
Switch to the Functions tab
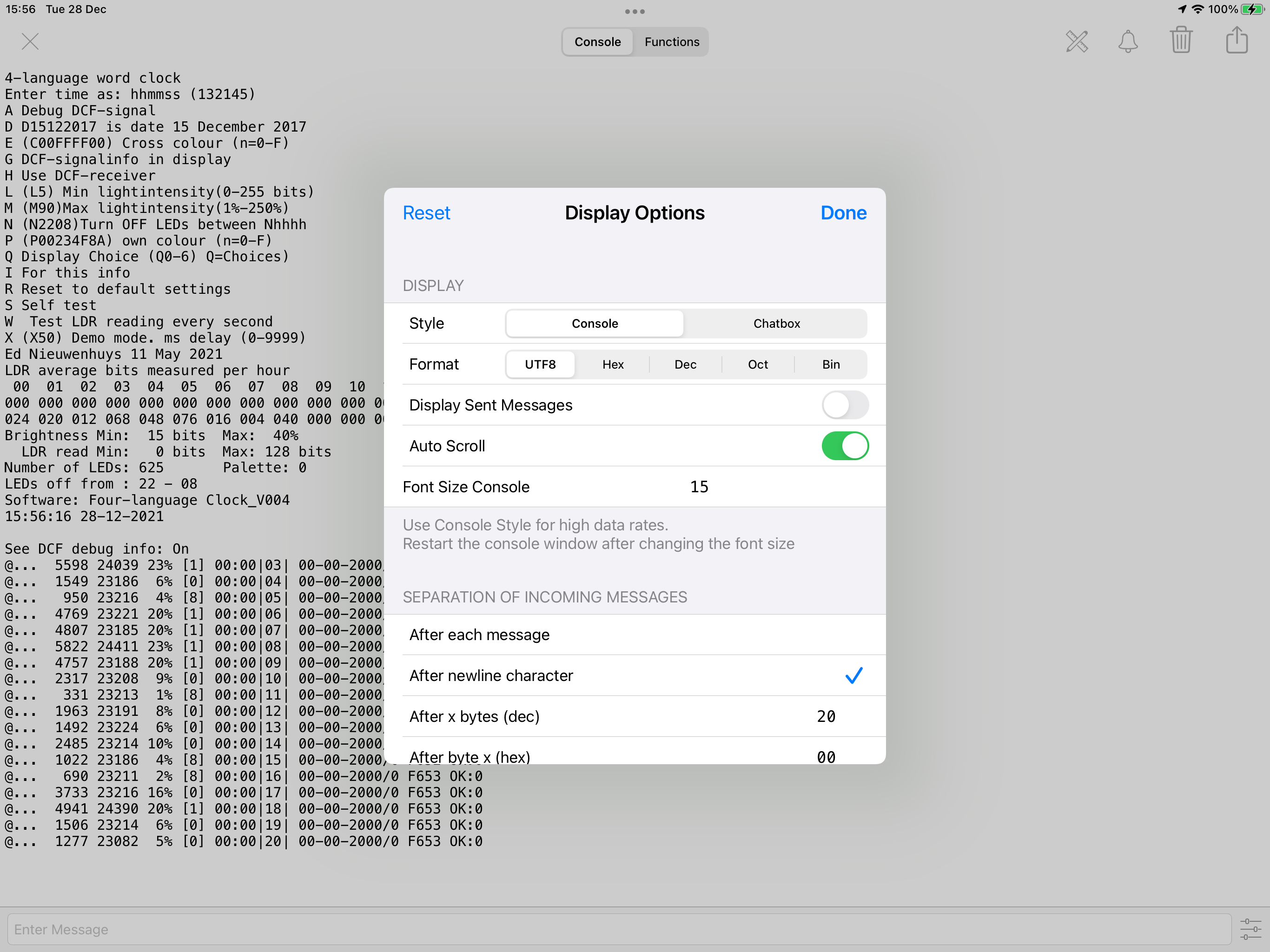tap(671, 42)
